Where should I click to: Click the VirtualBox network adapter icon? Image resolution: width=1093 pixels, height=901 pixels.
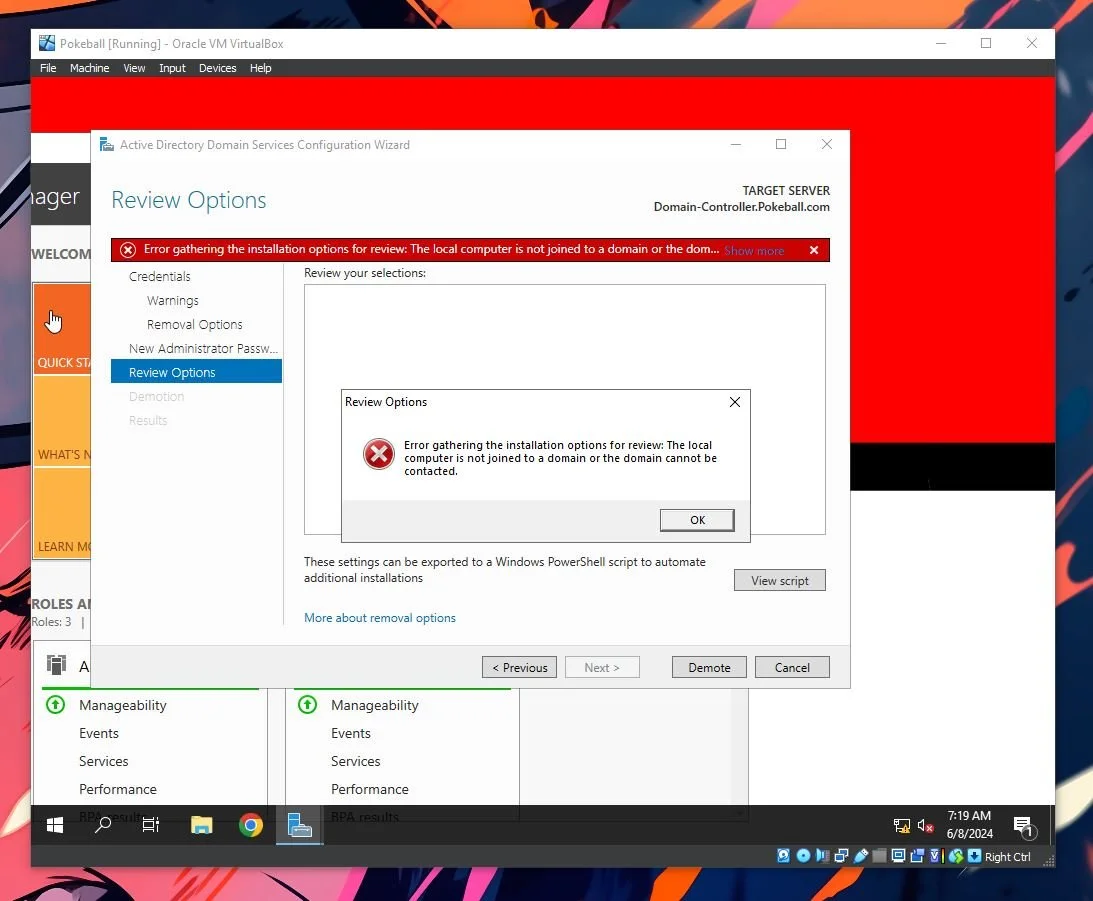click(841, 856)
